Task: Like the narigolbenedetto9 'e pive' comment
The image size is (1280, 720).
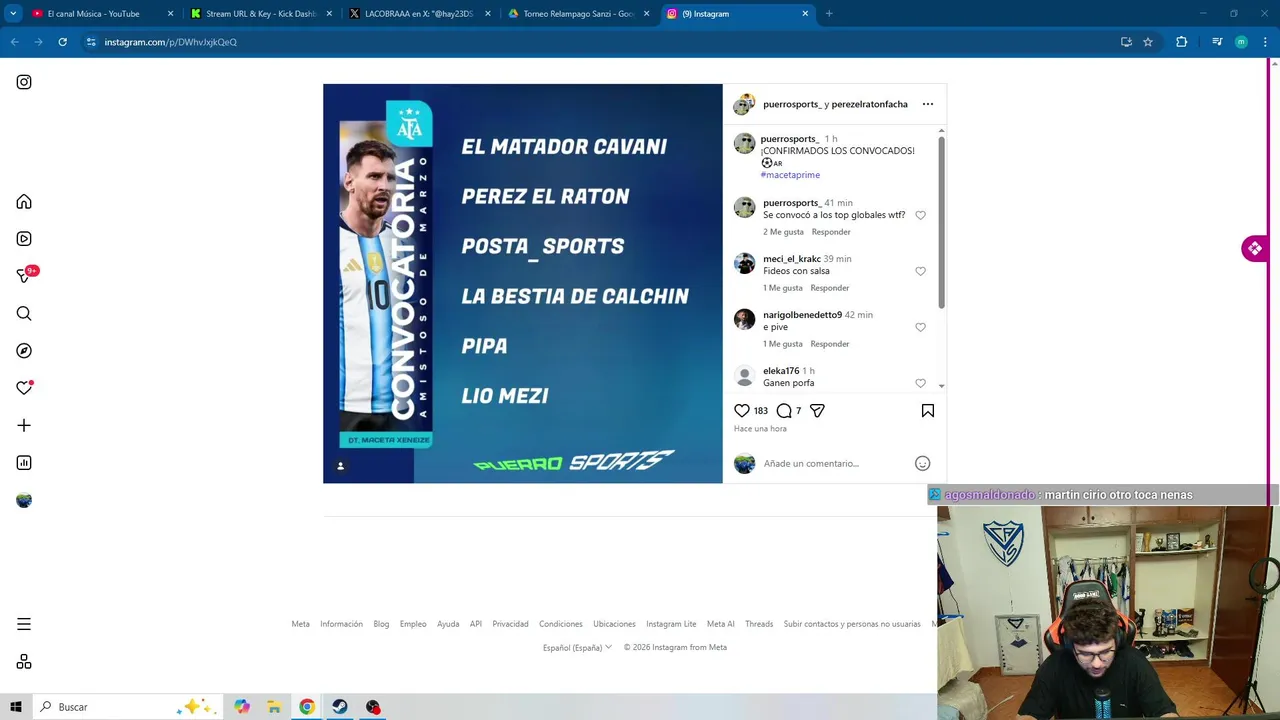Action: tap(921, 327)
